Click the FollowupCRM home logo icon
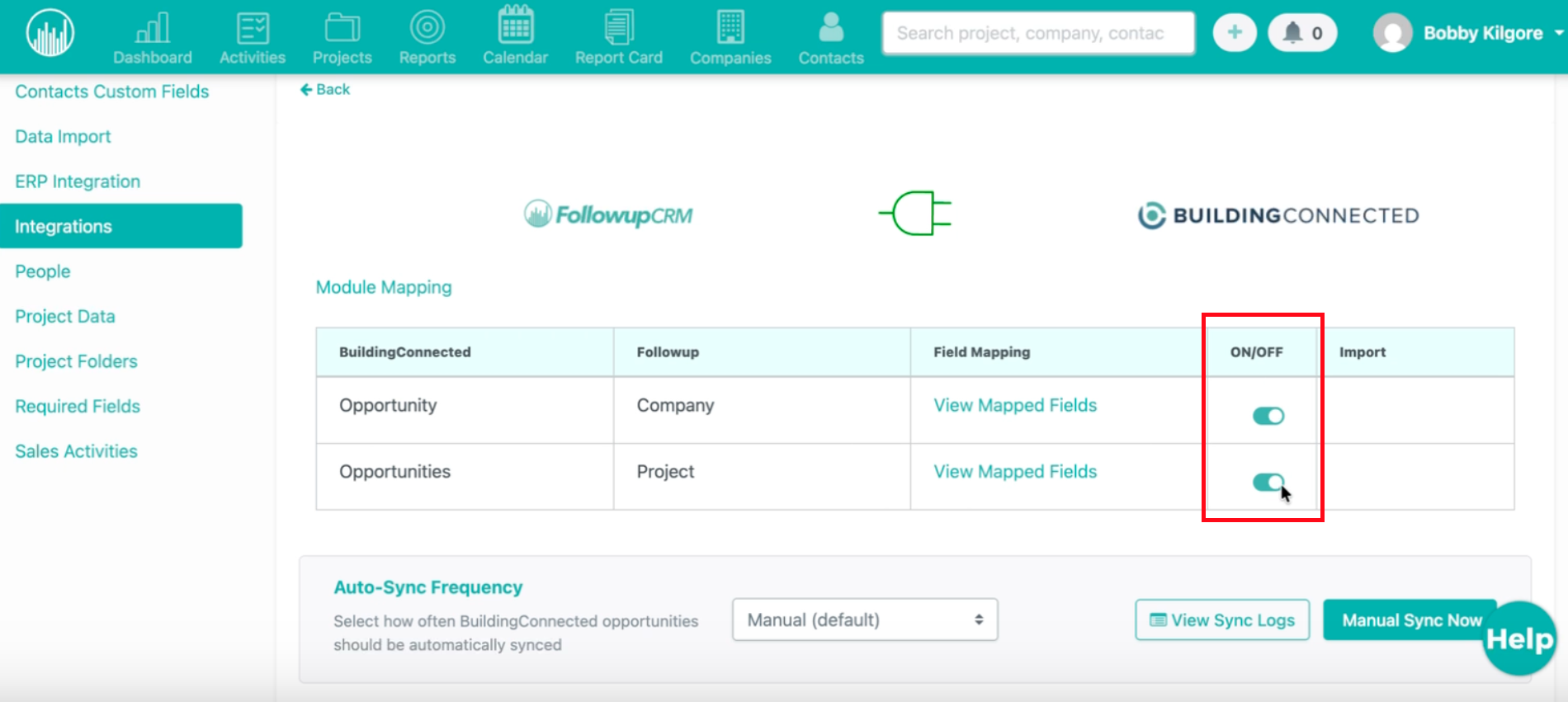The height and width of the screenshot is (702, 1568). click(x=50, y=33)
